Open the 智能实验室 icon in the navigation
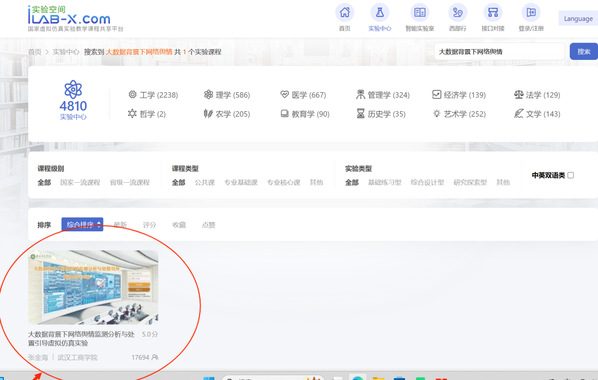 (420, 13)
